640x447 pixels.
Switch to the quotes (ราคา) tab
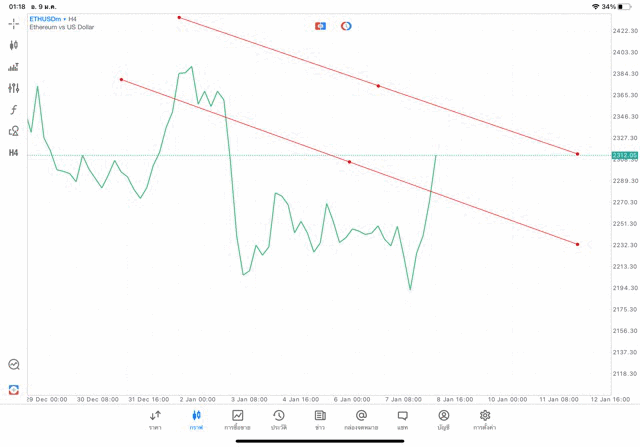click(155, 419)
